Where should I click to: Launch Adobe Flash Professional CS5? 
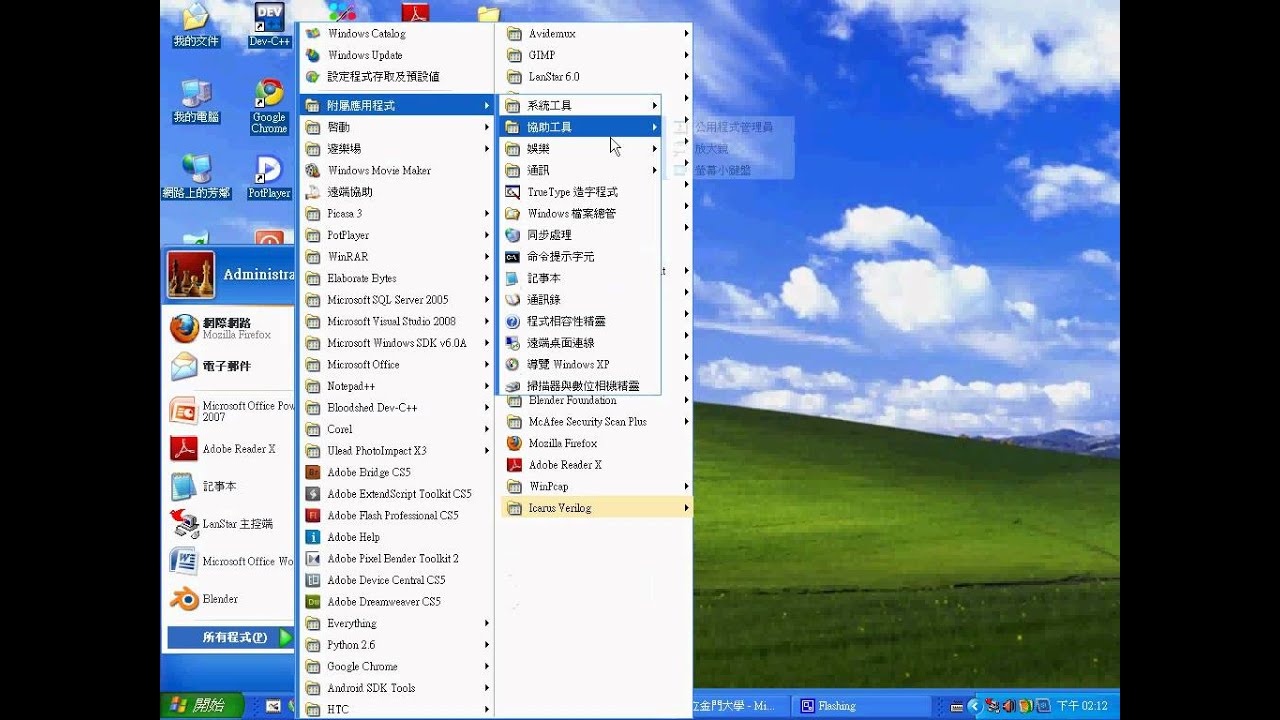[396, 515]
